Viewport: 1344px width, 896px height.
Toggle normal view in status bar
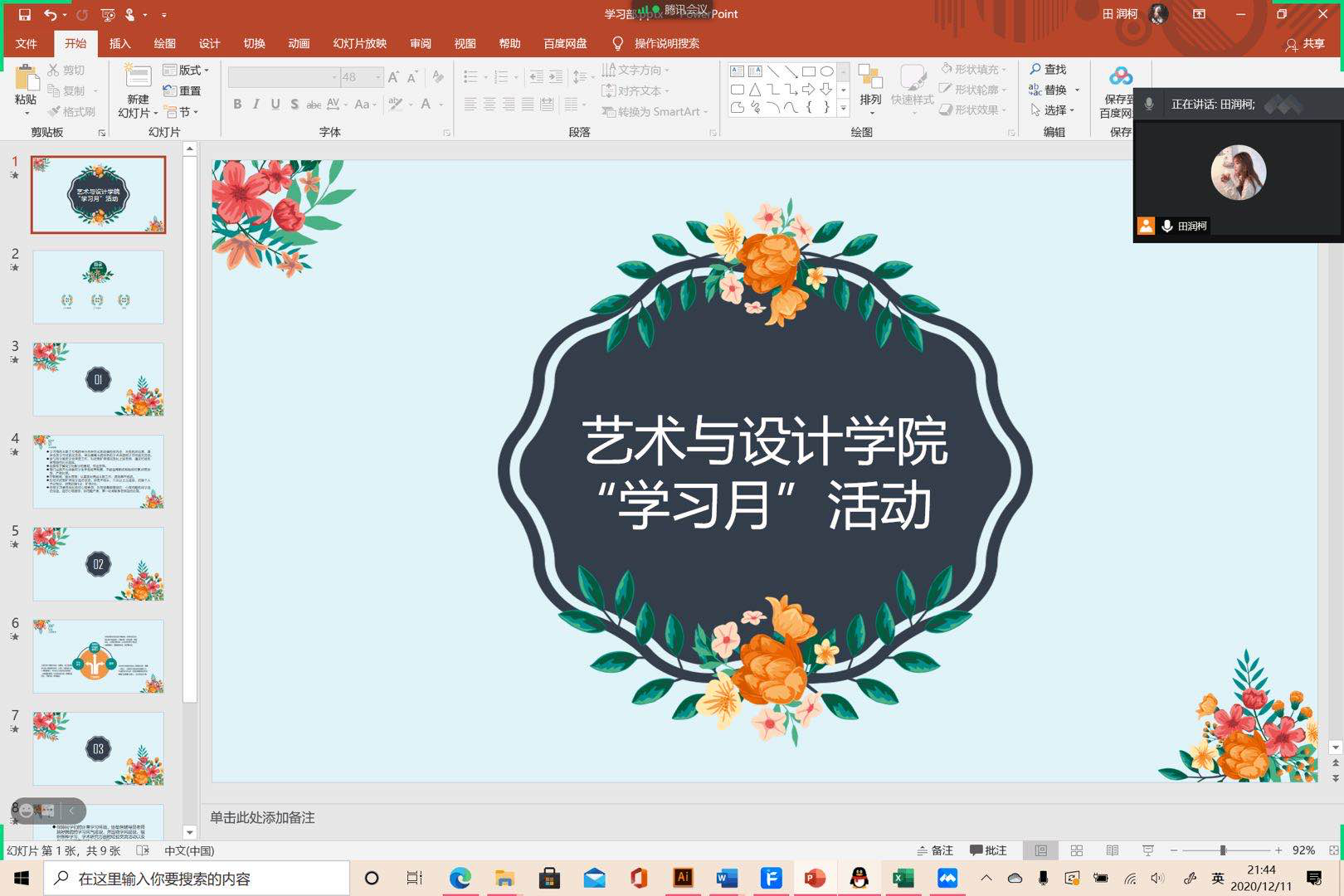pyautogui.click(x=1040, y=850)
